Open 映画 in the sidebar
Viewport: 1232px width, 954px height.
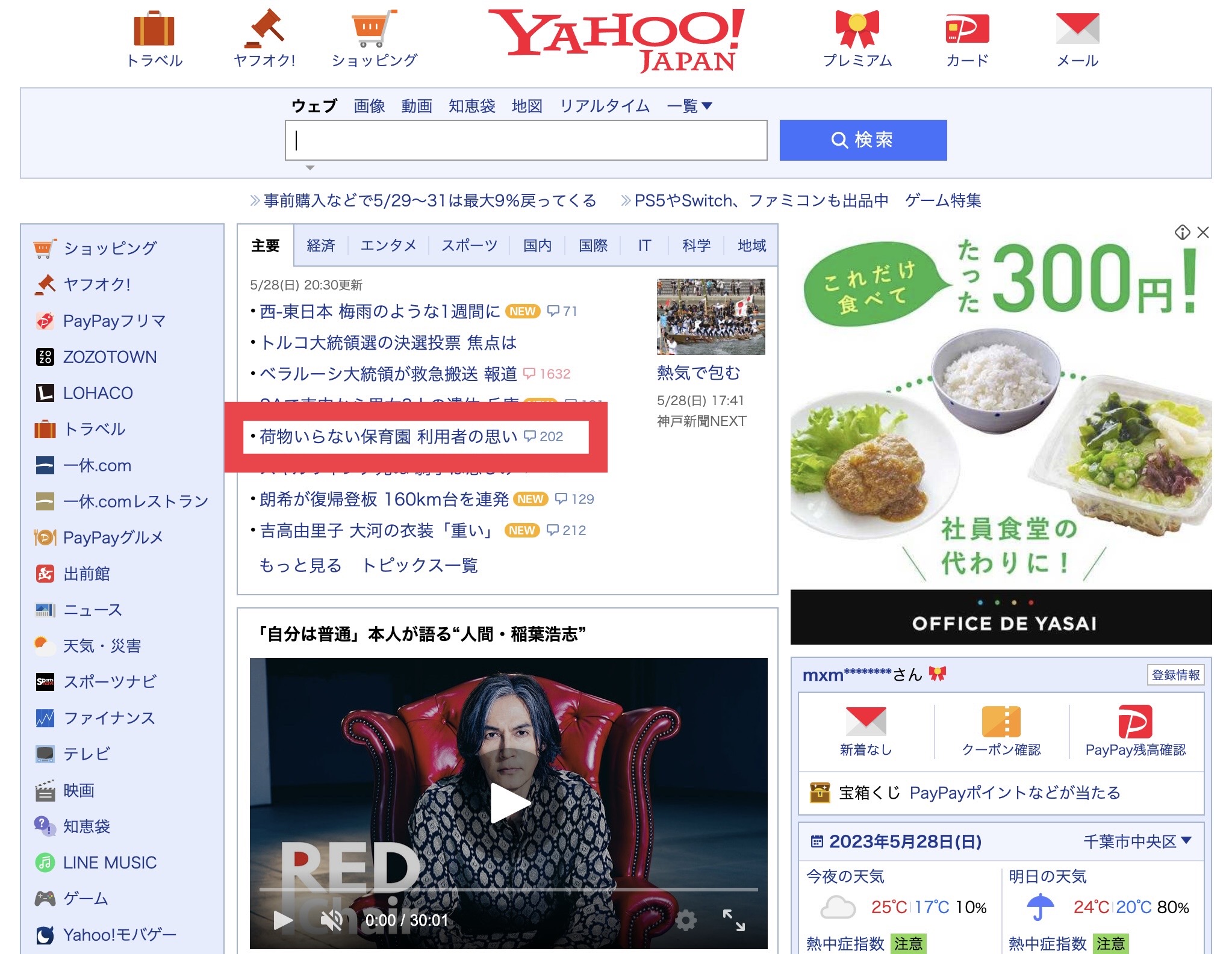pyautogui.click(x=79, y=790)
